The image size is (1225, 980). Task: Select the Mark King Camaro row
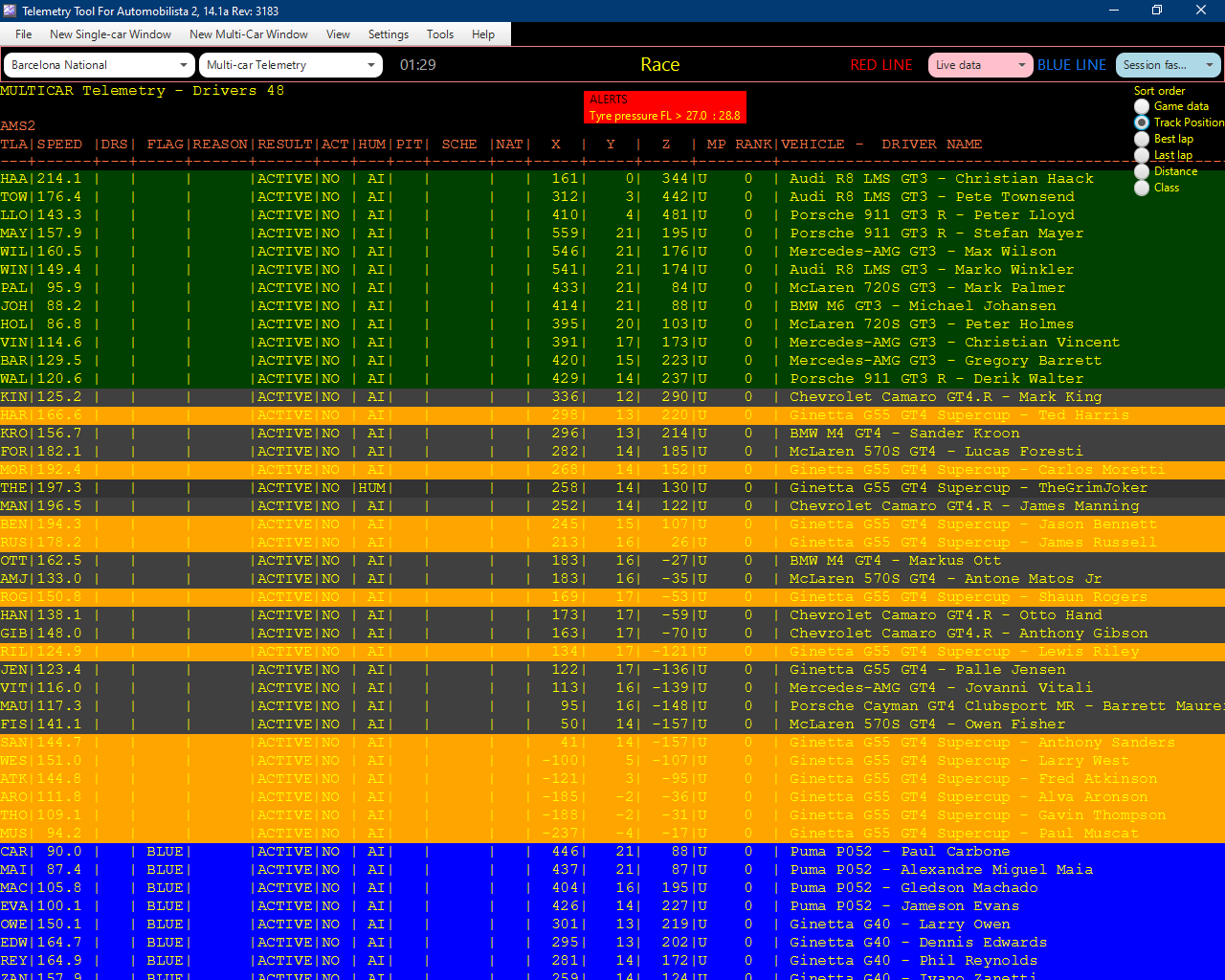pos(612,397)
